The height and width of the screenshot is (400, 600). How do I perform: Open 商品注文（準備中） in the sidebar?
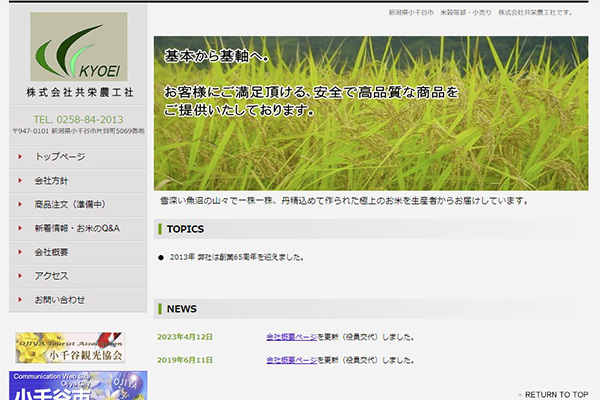69,205
